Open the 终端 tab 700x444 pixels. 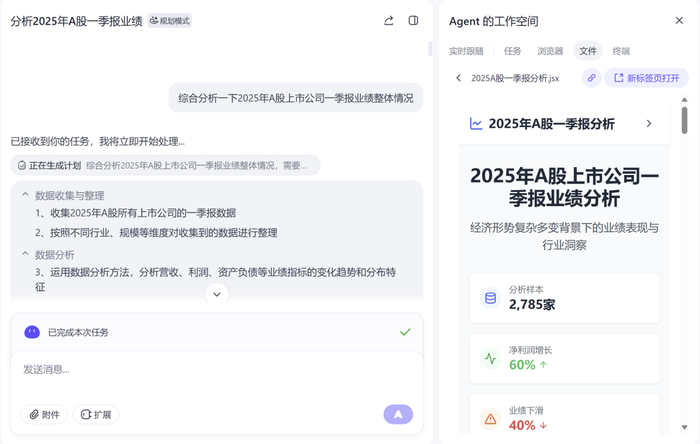[x=621, y=51]
